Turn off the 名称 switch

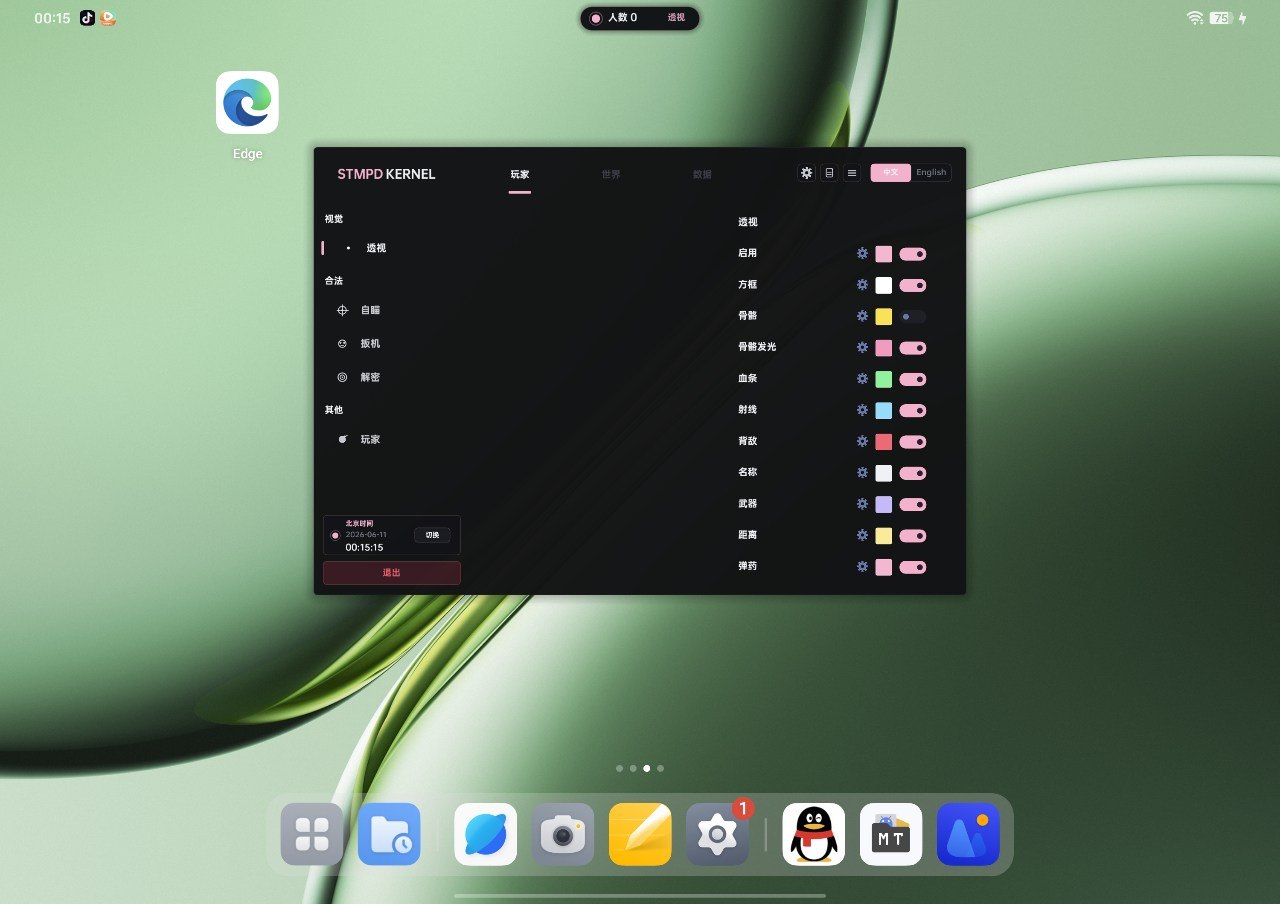[913, 473]
